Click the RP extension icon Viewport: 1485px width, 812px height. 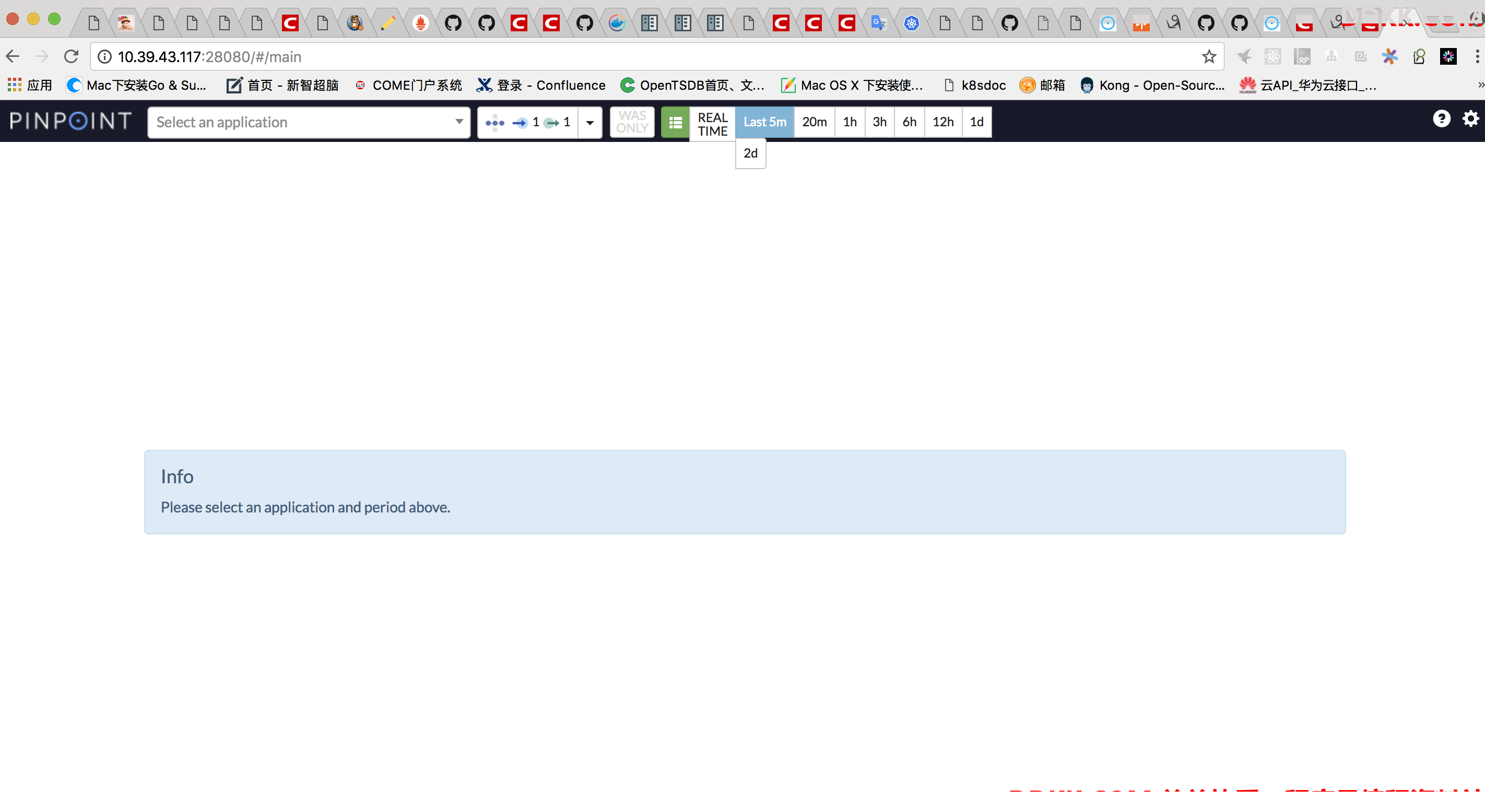[x=1302, y=56]
